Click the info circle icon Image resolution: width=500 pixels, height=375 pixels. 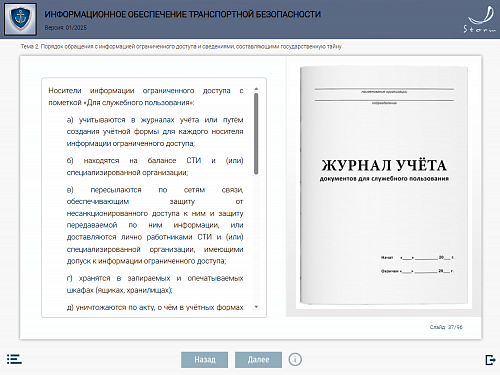coord(295,359)
